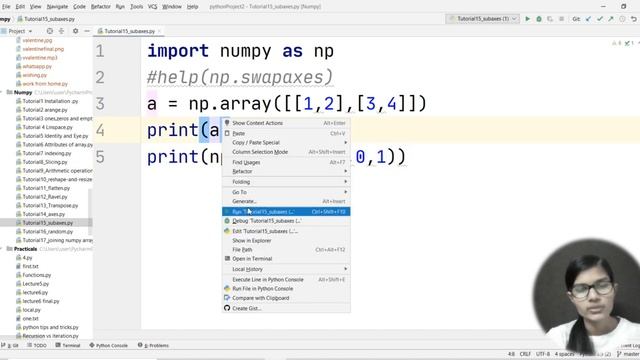Screen dimensions: 640x360
Task: Open the Problems tool window
Action: click(153, 345)
